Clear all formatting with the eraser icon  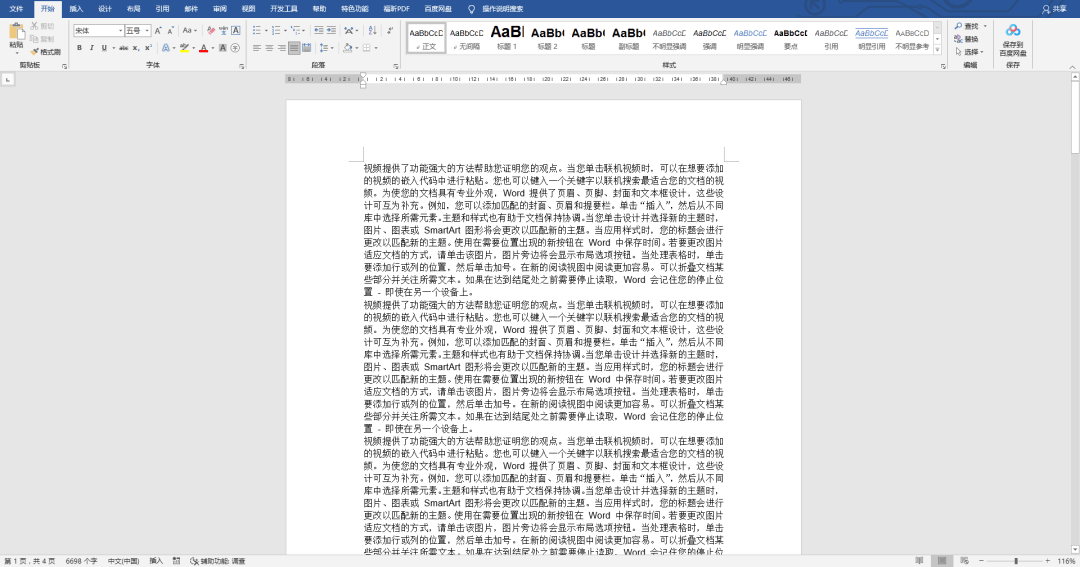point(211,30)
